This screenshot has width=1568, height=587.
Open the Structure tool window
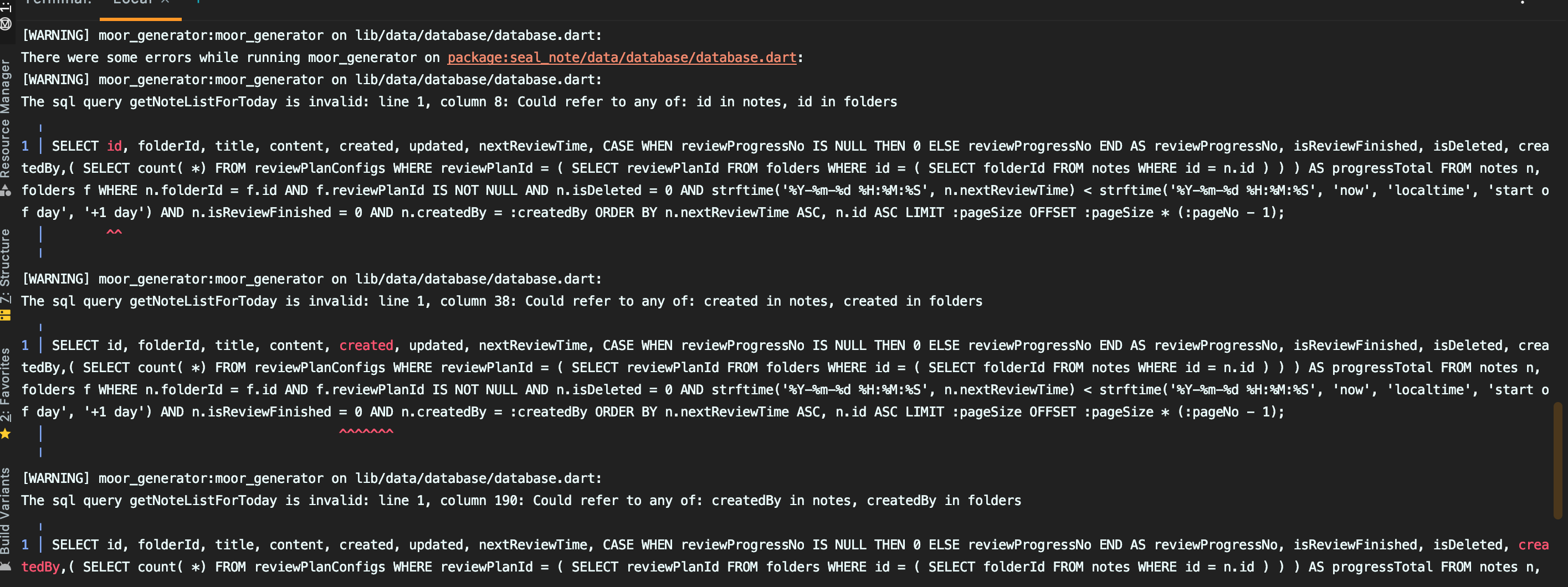tap(7, 261)
